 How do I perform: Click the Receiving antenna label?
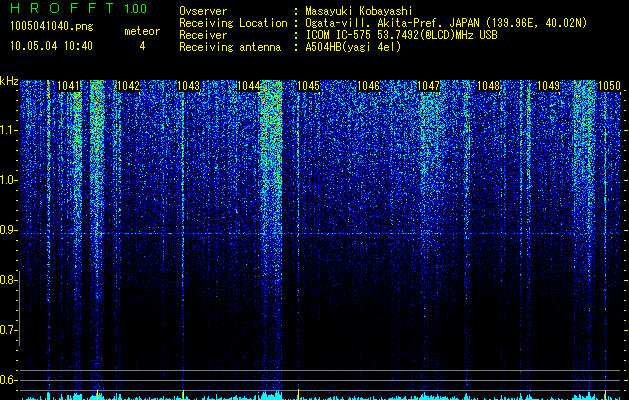pos(230,47)
